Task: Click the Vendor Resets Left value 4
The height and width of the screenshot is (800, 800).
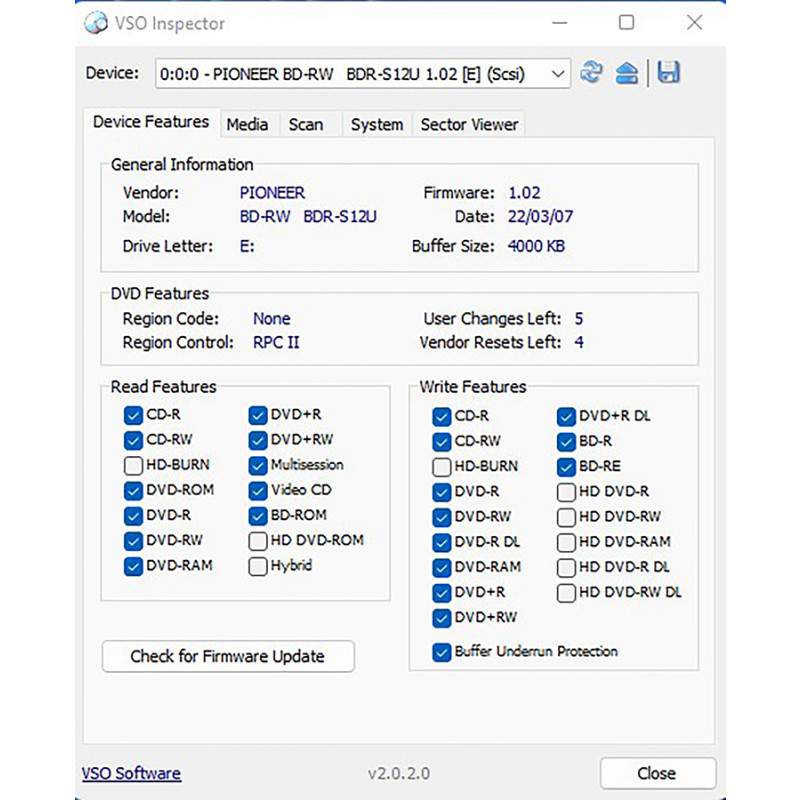Action: [x=579, y=342]
